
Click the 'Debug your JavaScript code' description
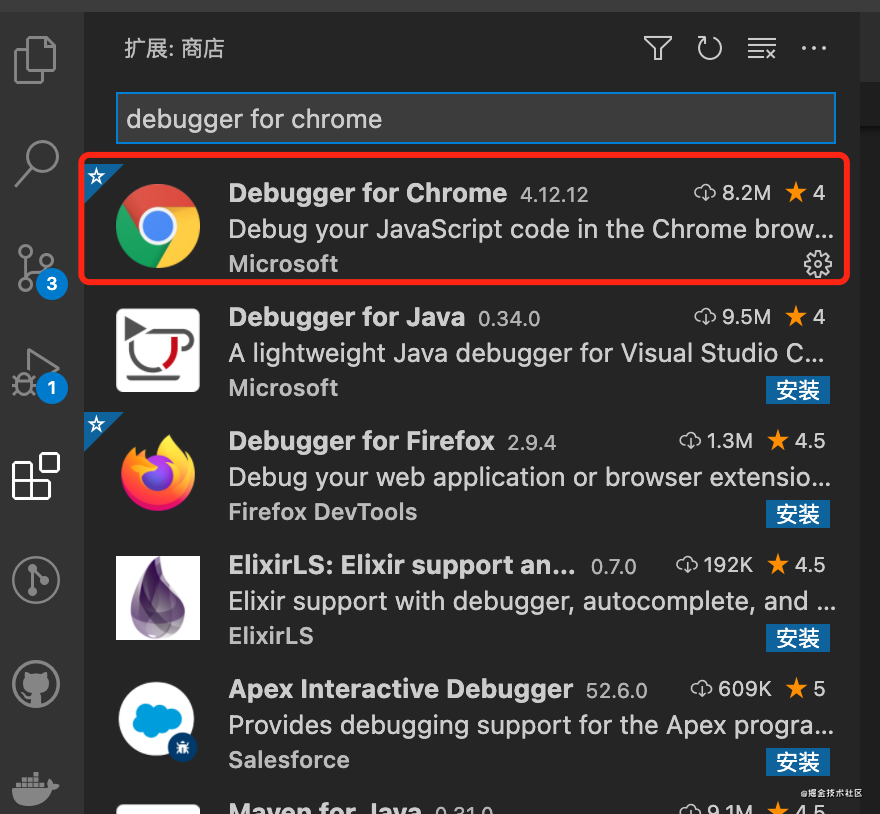(531, 230)
